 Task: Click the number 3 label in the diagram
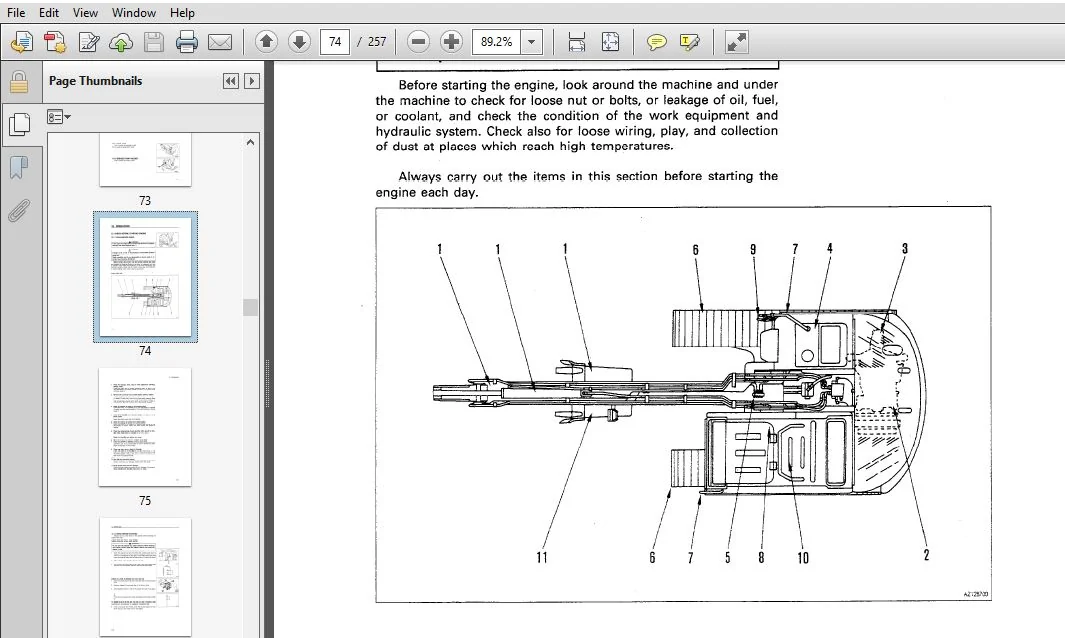pyautogui.click(x=905, y=249)
